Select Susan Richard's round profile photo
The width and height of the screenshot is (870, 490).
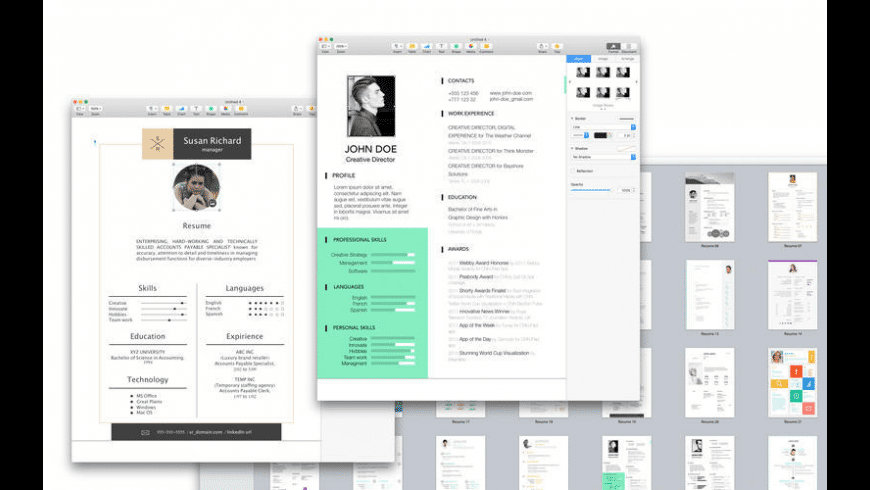tap(196, 187)
